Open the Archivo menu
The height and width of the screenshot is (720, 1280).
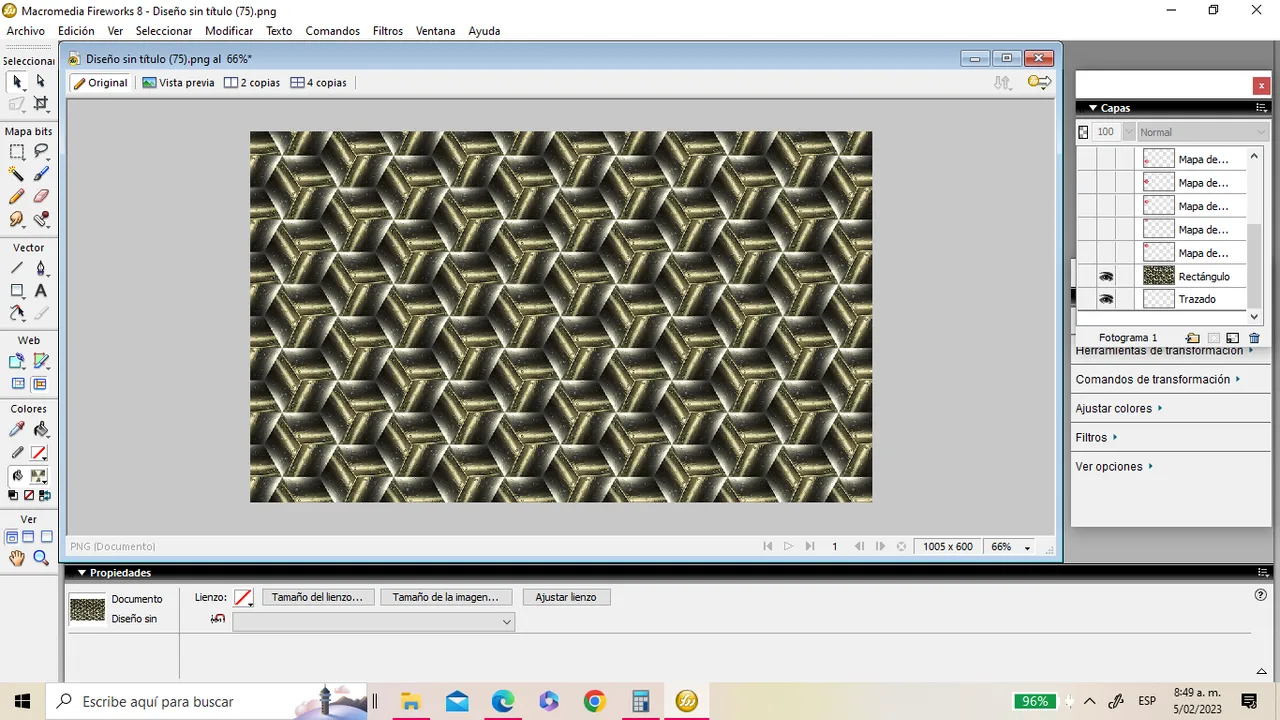(x=26, y=31)
